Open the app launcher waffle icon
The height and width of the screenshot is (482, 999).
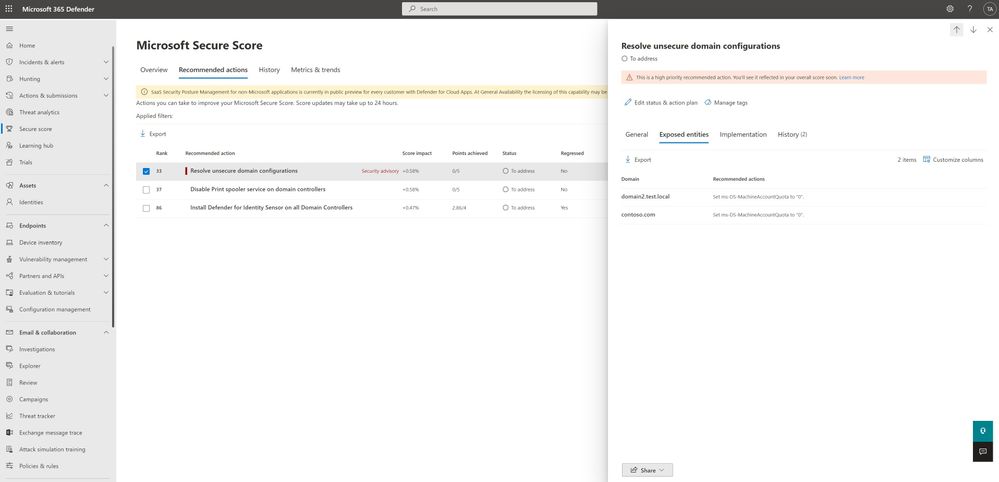pyautogui.click(x=9, y=9)
